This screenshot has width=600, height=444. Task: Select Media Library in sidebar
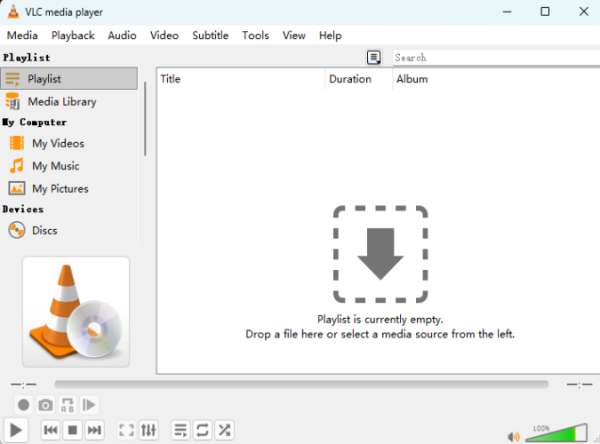(69, 102)
